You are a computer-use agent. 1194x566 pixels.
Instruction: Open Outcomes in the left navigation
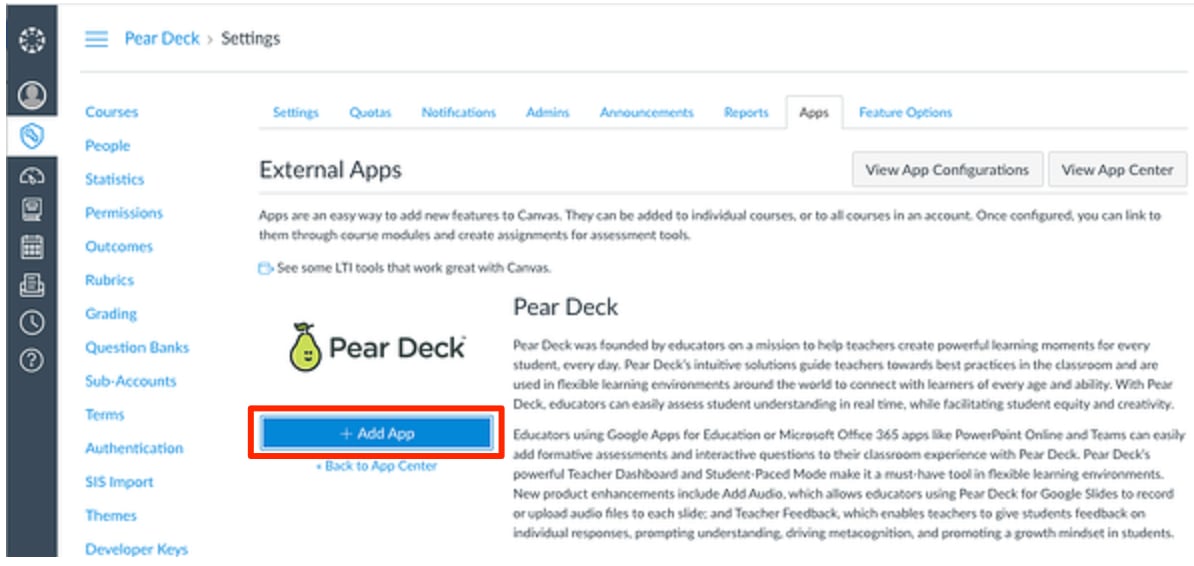(x=119, y=246)
